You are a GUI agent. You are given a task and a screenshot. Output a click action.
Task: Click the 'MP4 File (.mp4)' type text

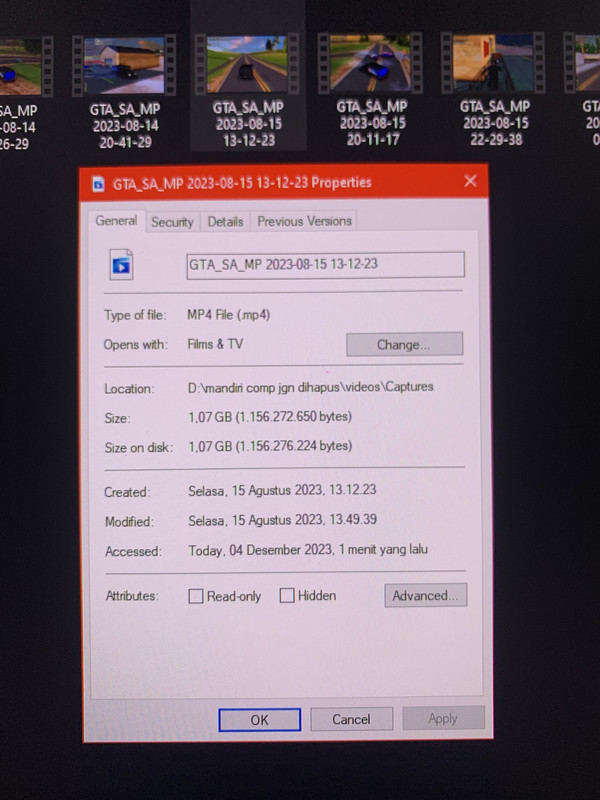pos(229,315)
